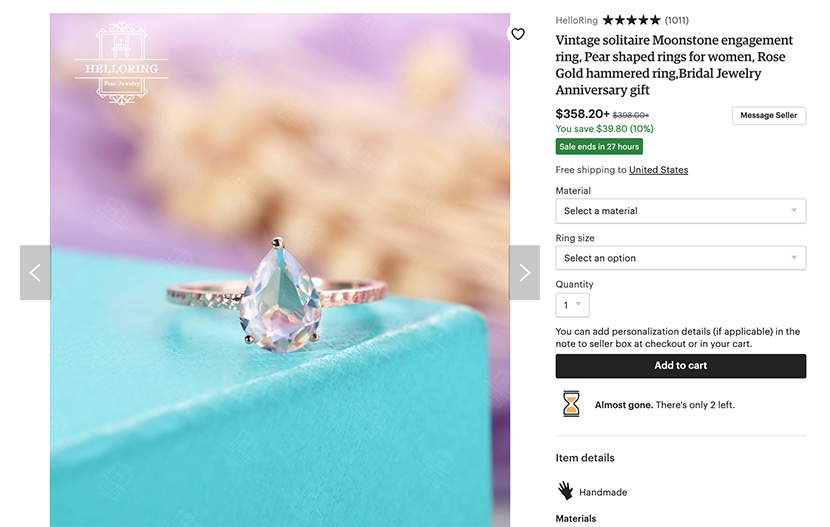
Task: Open the Quantity selector
Action: click(x=572, y=305)
